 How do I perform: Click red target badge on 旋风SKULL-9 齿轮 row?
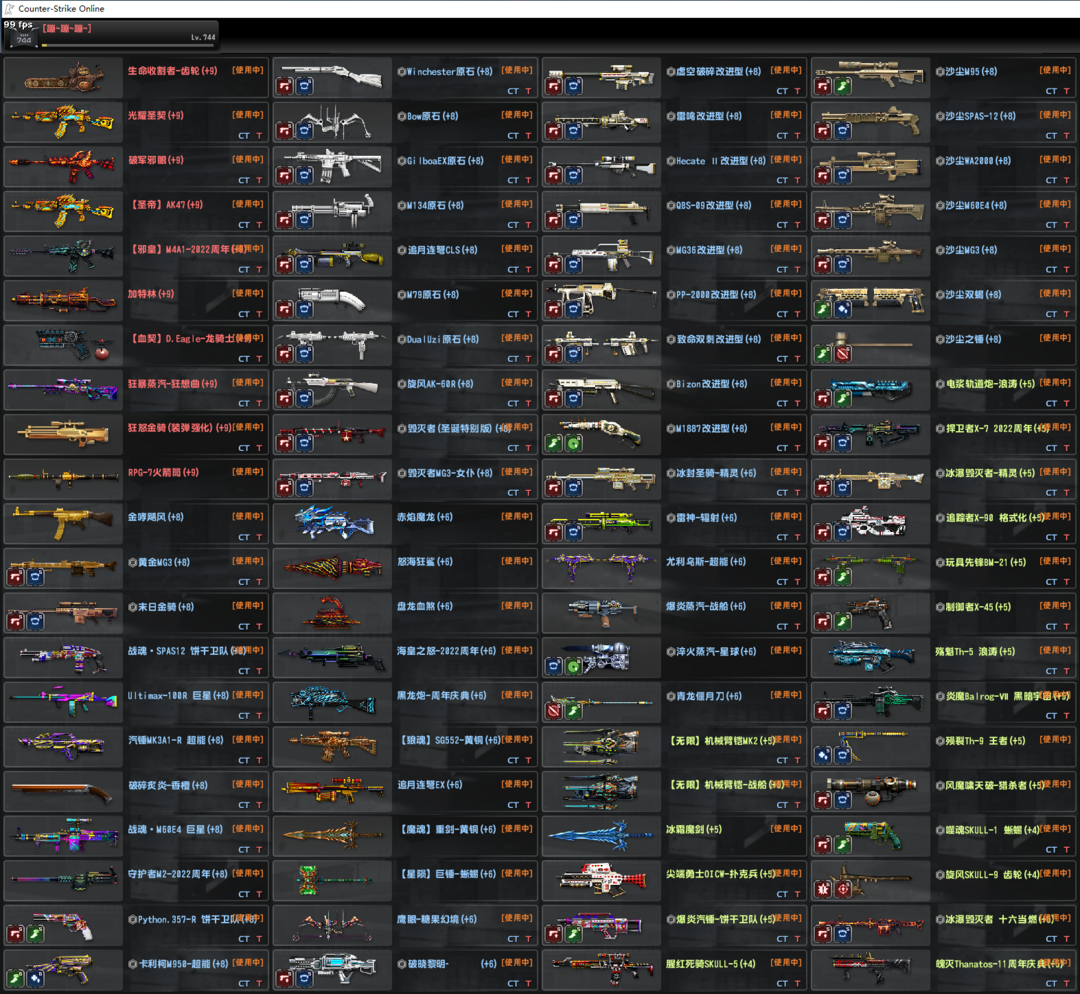(842, 889)
